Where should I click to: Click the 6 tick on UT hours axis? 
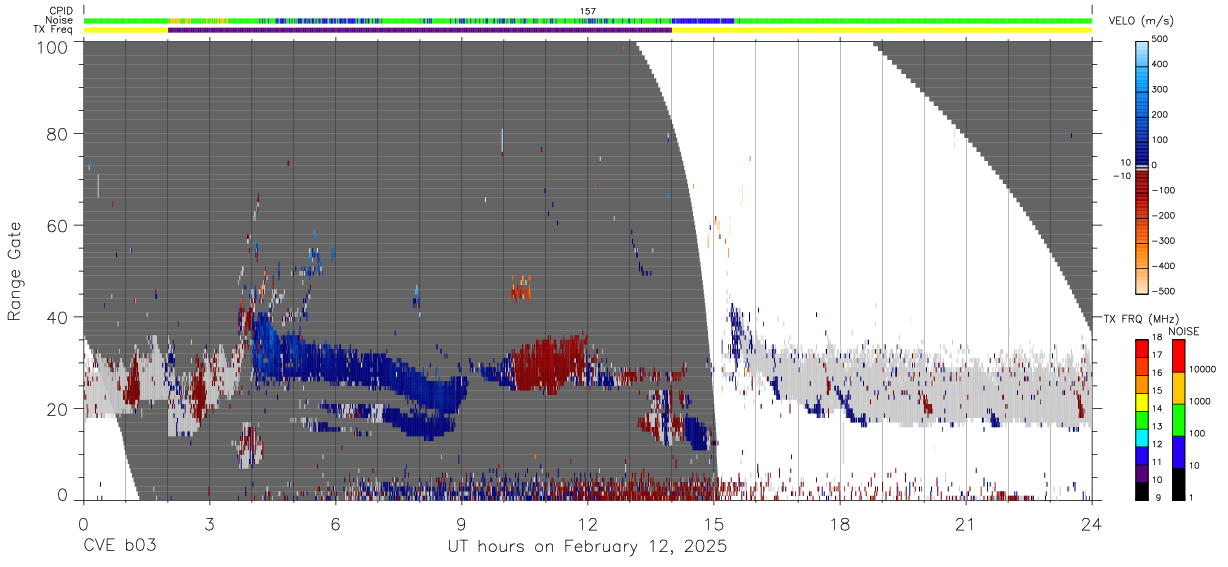tap(335, 524)
